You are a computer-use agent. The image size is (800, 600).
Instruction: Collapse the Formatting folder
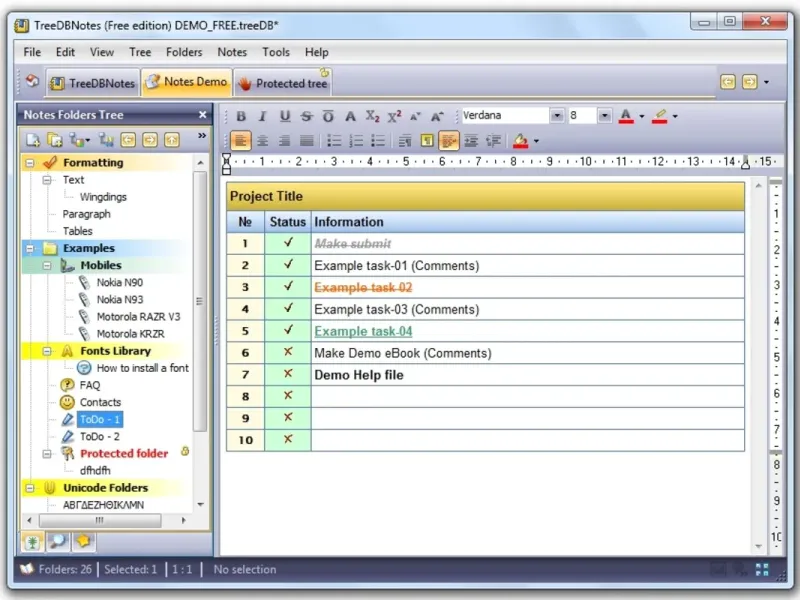click(30, 163)
